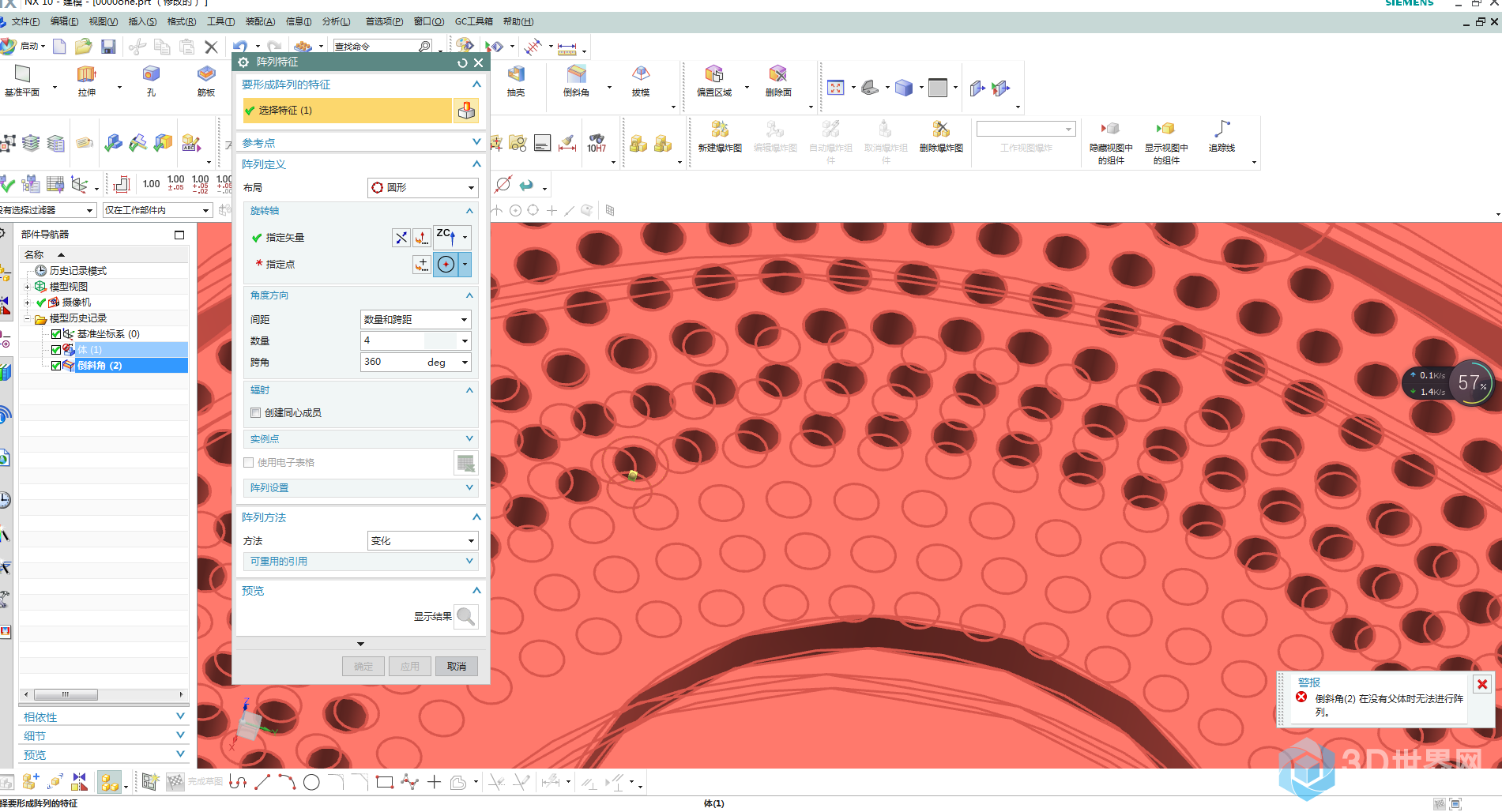
Task: Open the 方法 变化 dropdown
Action: tap(423, 541)
